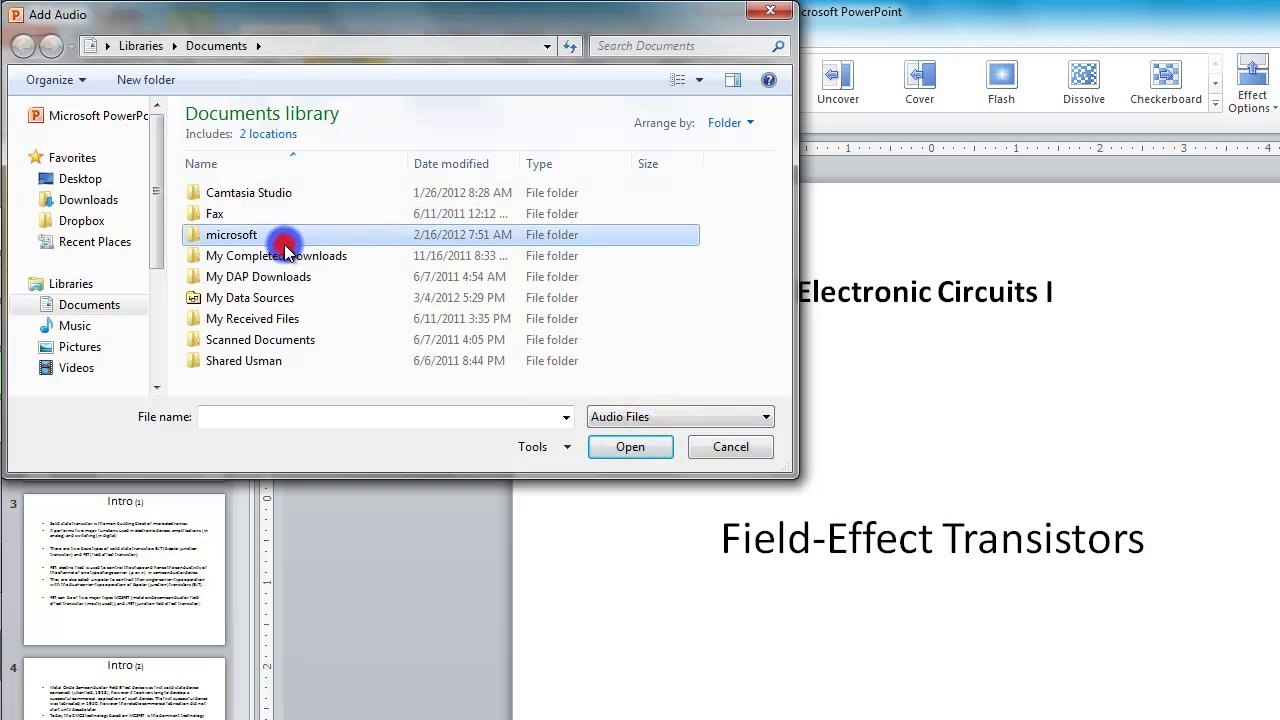Screen dimensions: 1280x720
Task: Sort by Type column header
Action: (576, 164)
